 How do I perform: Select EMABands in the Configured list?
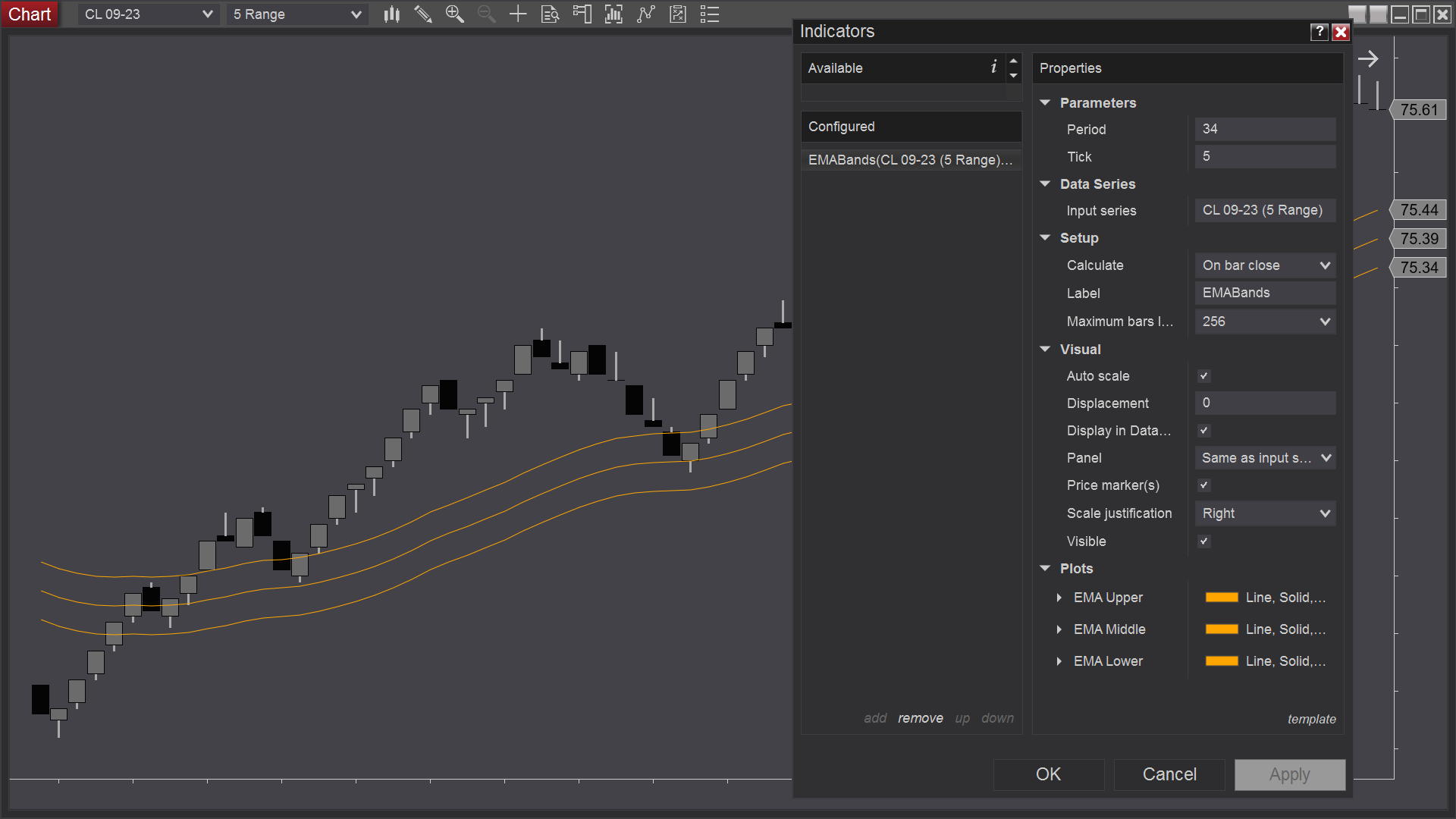coord(910,160)
